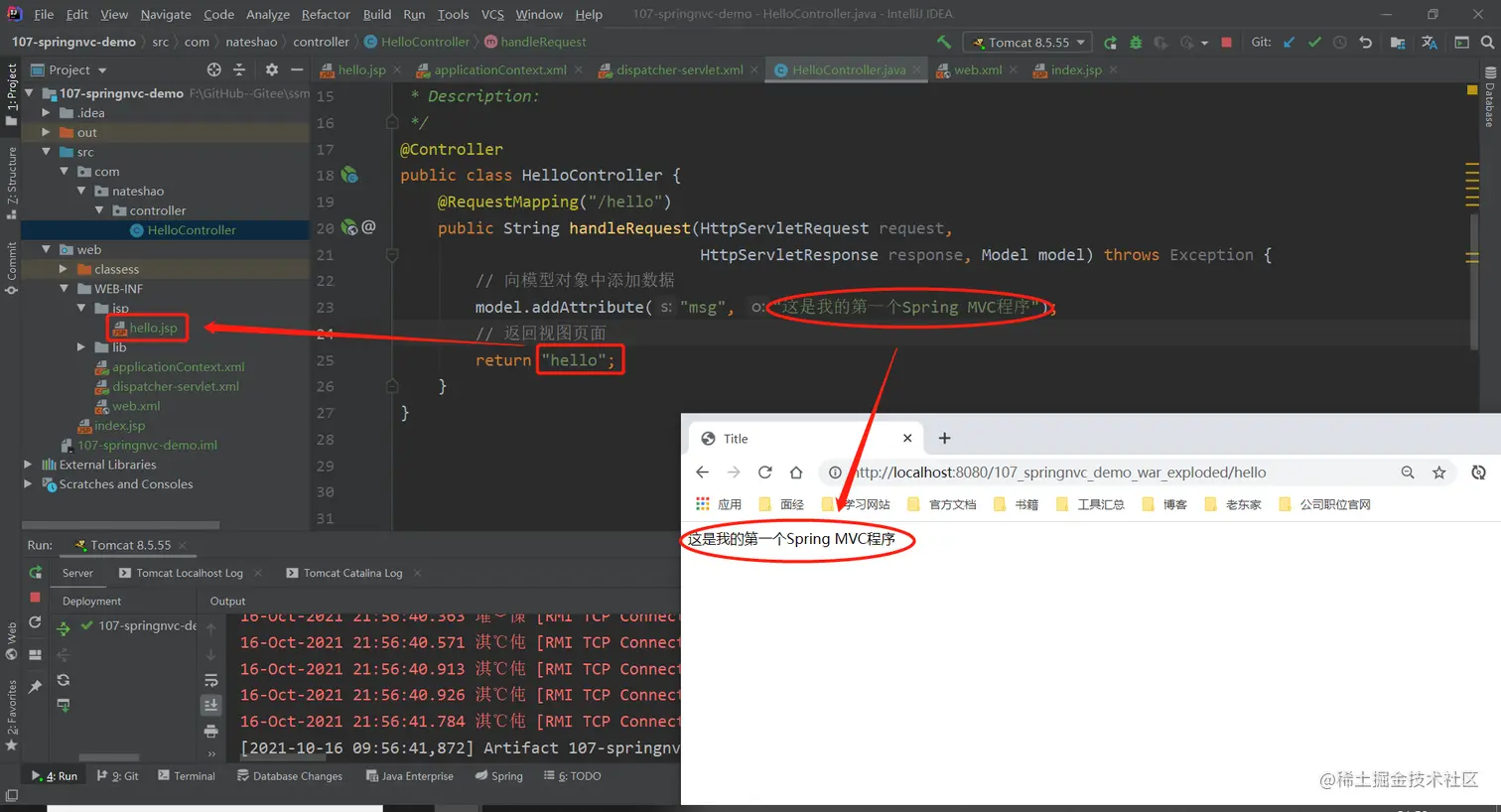
Task: Toggle scroll to end of console
Action: pos(210,705)
